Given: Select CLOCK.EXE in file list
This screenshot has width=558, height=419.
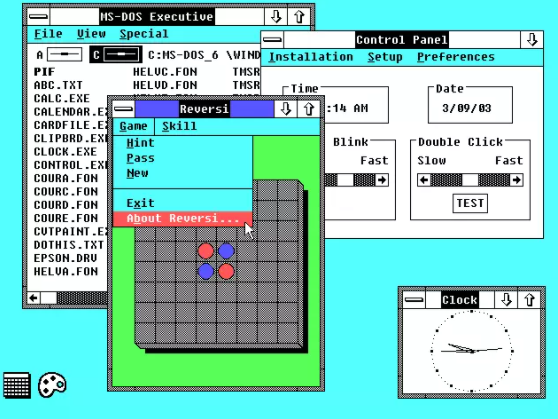Looking at the screenshot, I should point(65,152).
